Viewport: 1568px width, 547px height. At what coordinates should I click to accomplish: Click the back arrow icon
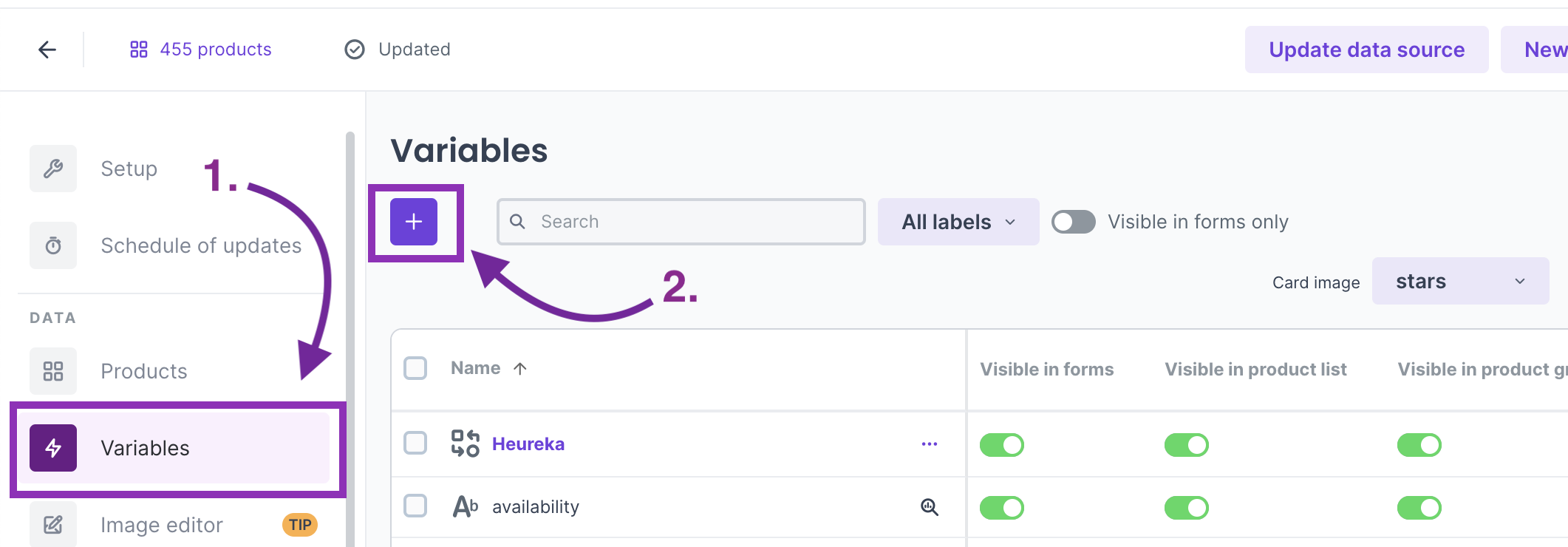47,50
